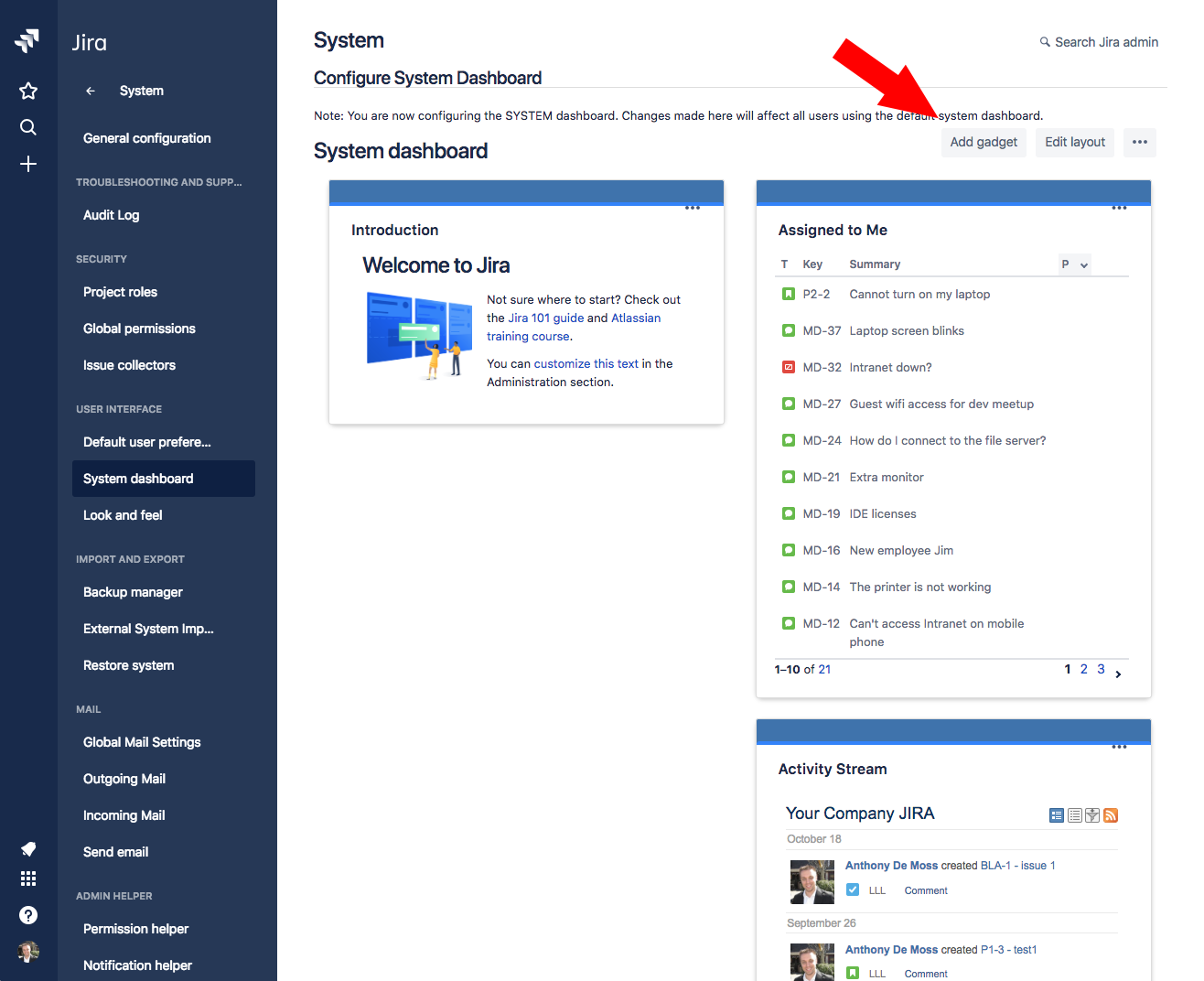Open starred and recent items

28,91
